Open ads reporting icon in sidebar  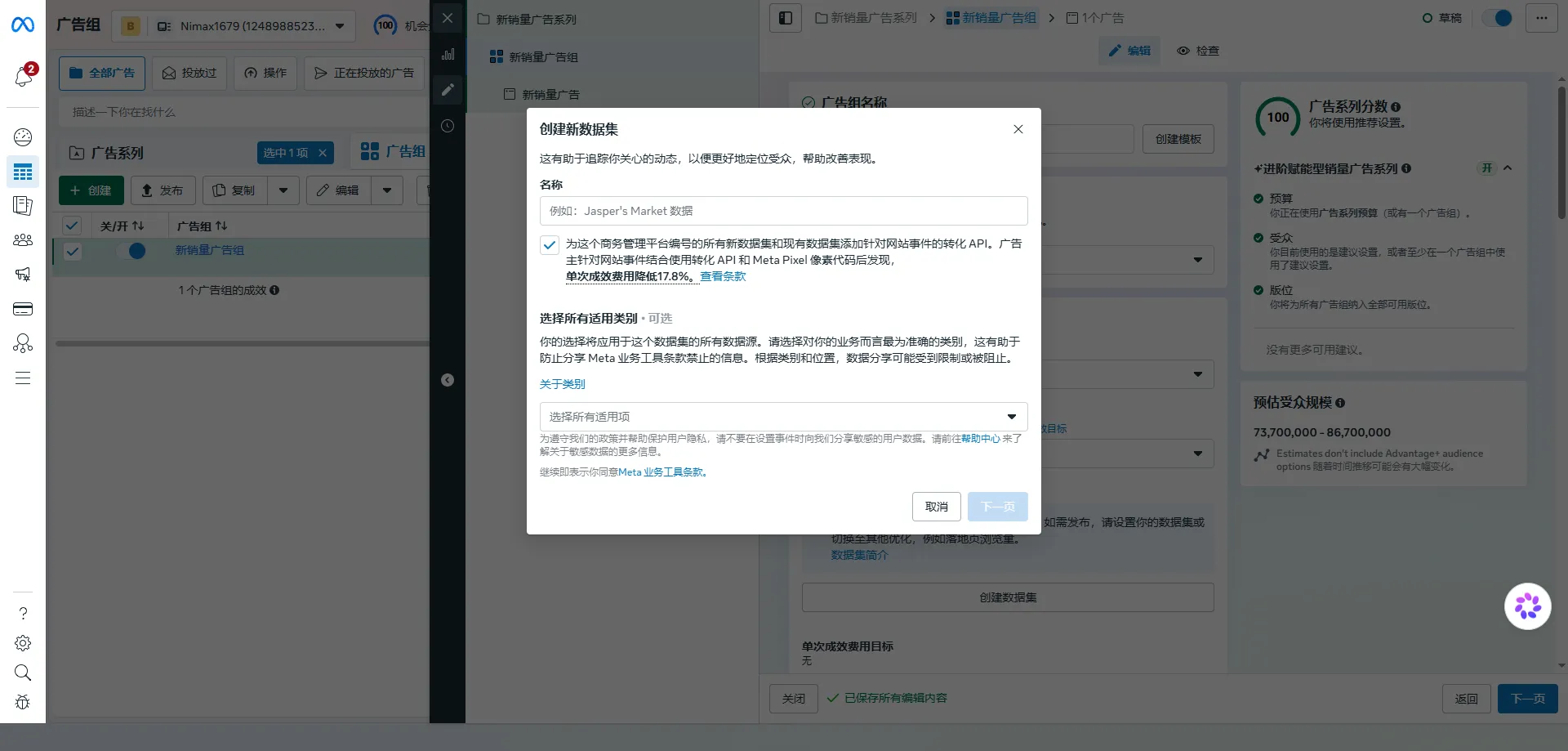point(23,206)
